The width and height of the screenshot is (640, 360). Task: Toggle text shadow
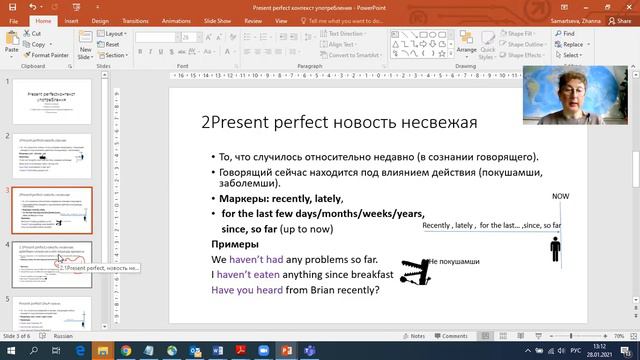(x=171, y=52)
